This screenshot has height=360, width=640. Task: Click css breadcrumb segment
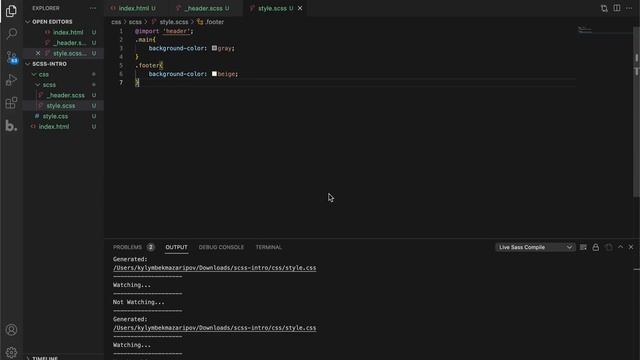point(116,22)
